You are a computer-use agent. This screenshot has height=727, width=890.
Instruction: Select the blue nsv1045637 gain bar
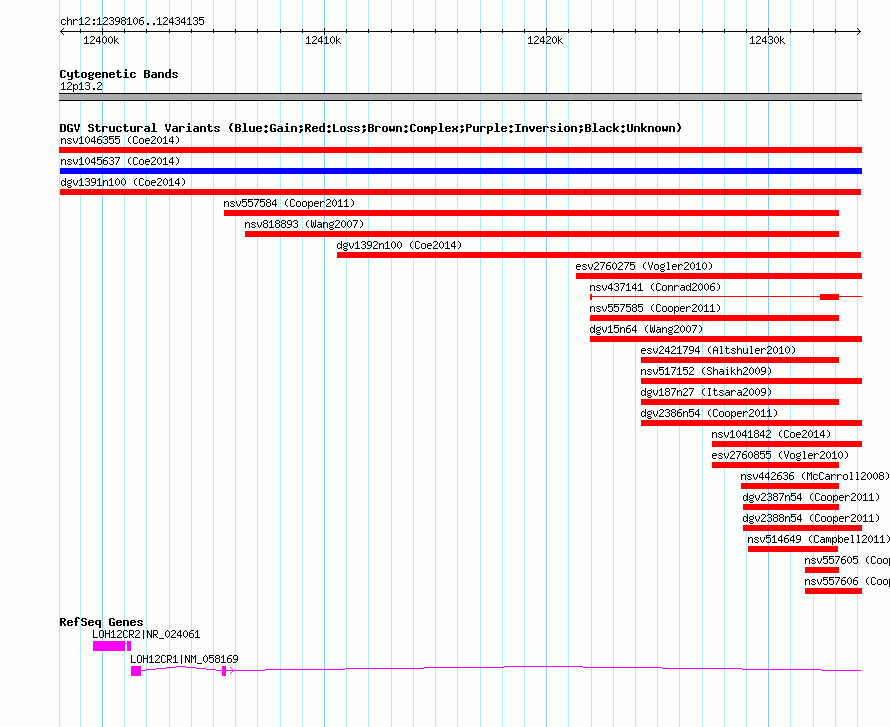coord(460,171)
